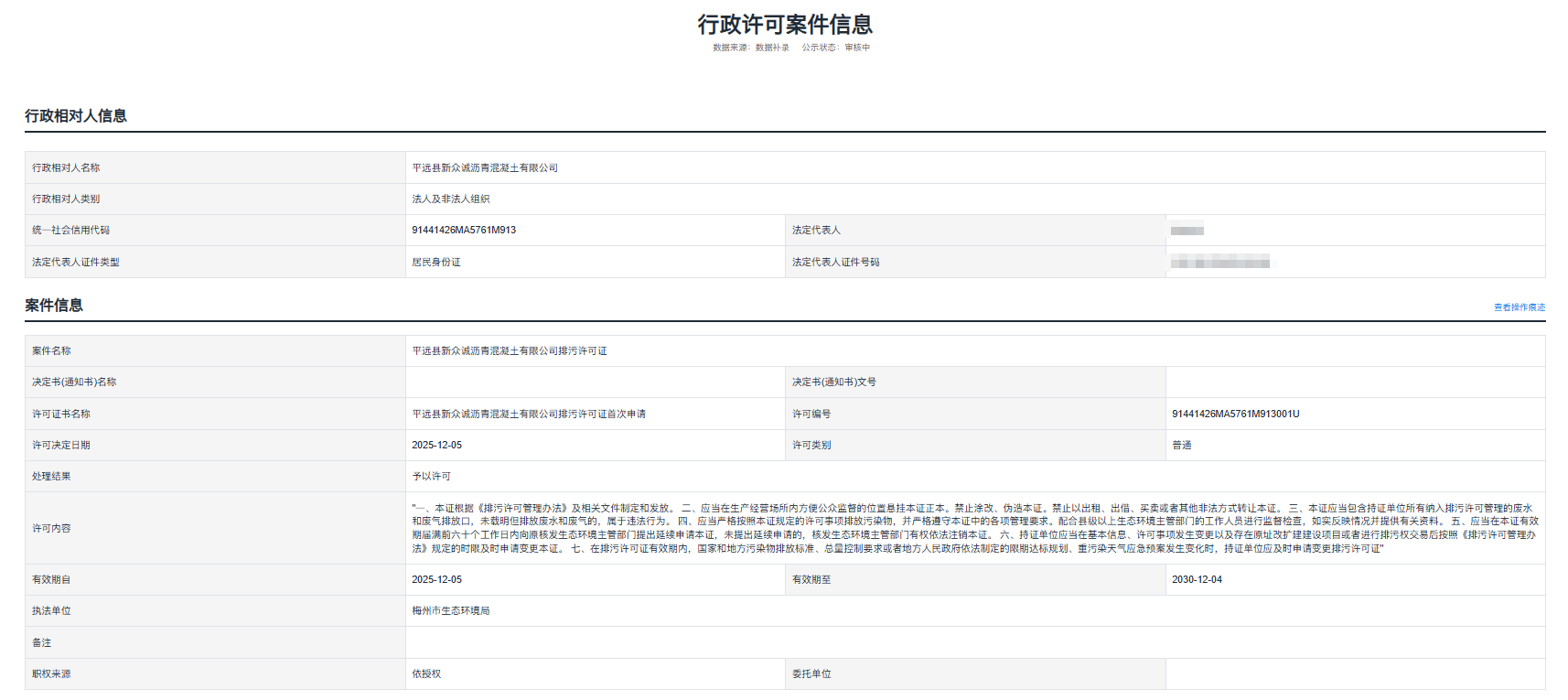
Task: Click the 公示状态 审核中 status text
Action: (835, 48)
